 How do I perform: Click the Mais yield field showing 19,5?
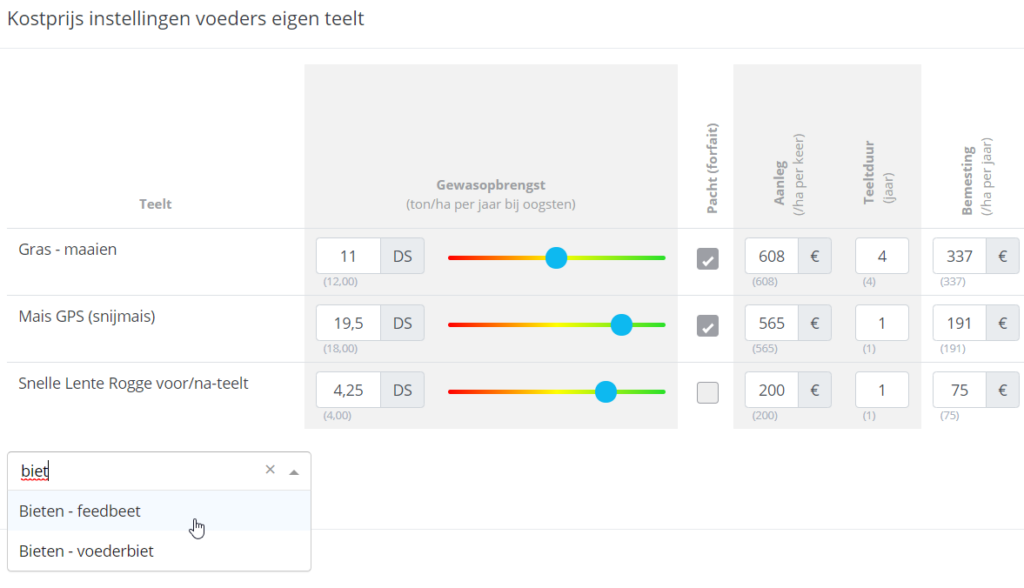click(x=348, y=323)
